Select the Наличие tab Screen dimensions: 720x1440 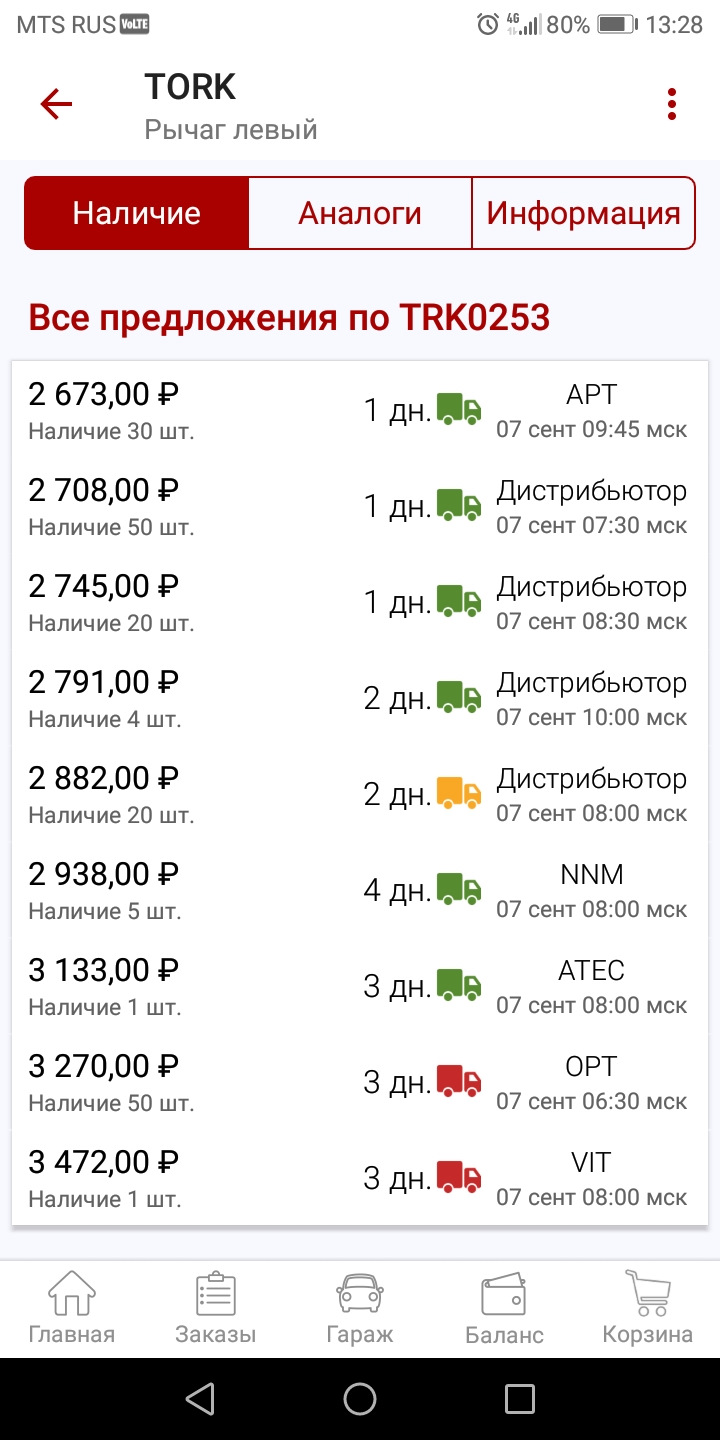coord(136,213)
